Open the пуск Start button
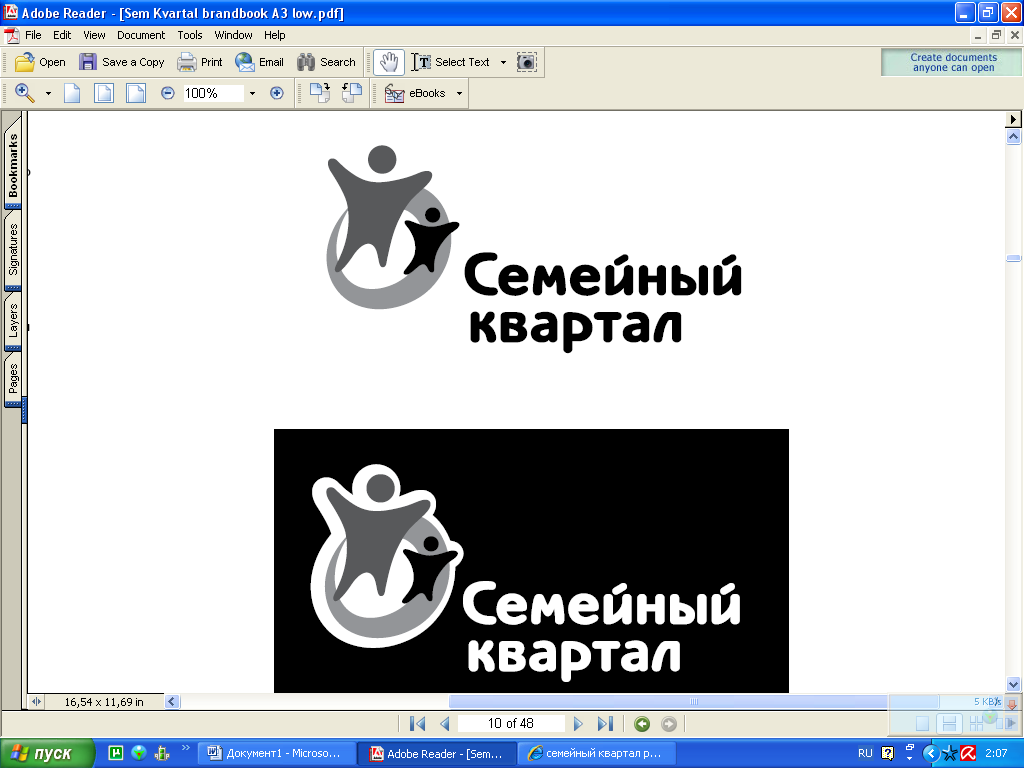This screenshot has width=1024, height=768. [x=47, y=754]
